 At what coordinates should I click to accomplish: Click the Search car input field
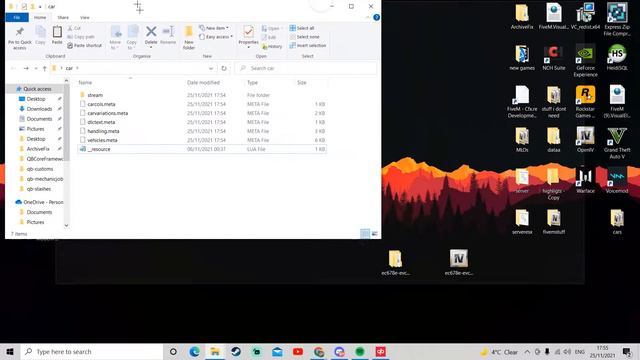pos(305,68)
